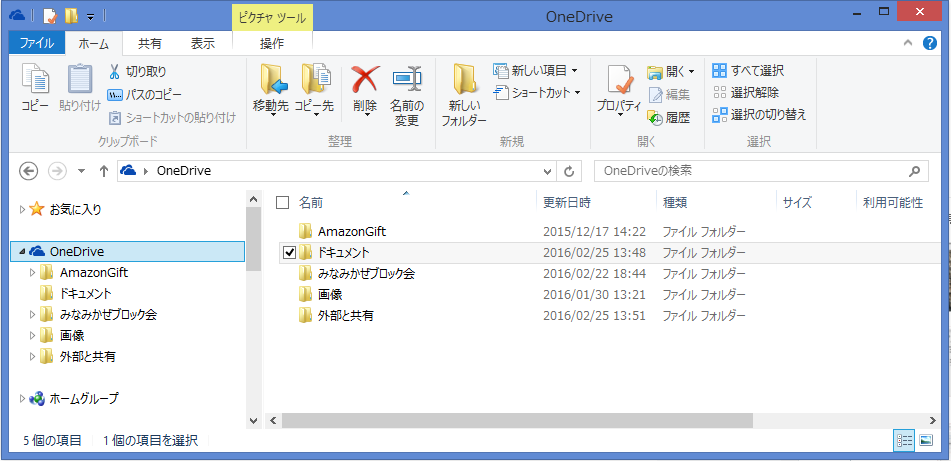This screenshot has width=951, height=461.
Task: Click the Back navigation arrow
Action: (x=29, y=171)
